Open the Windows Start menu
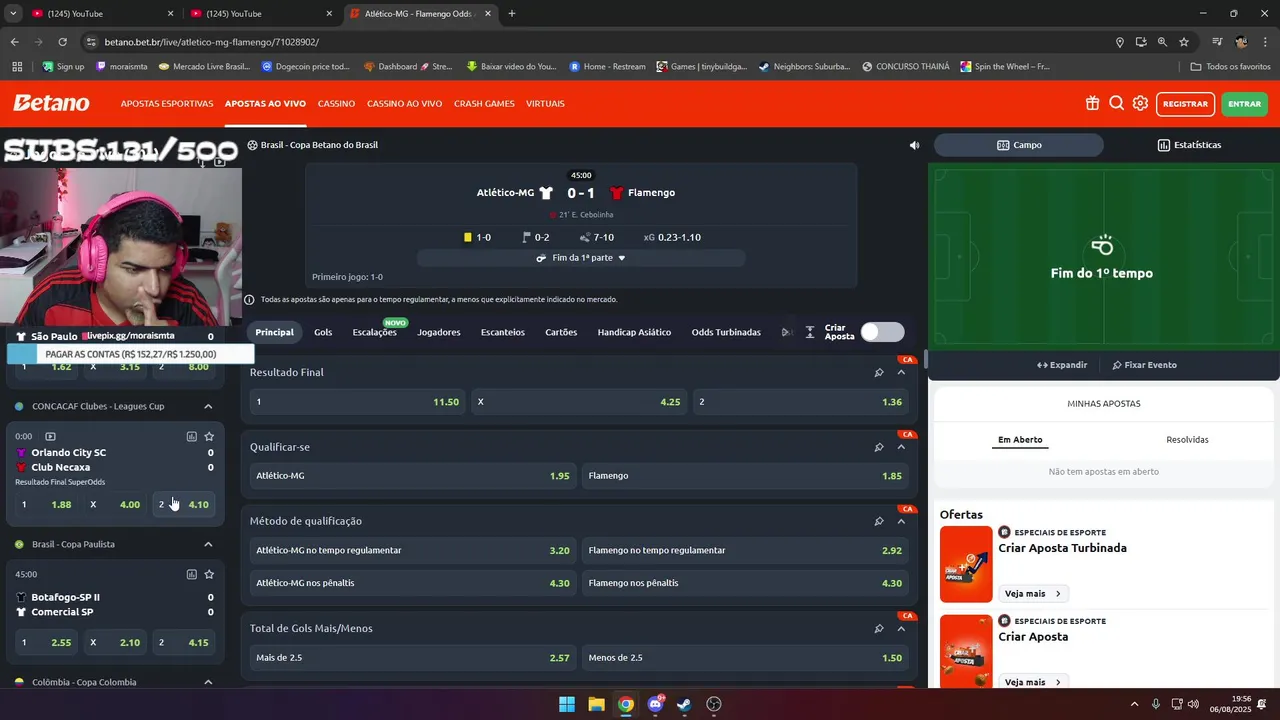 pos(567,704)
